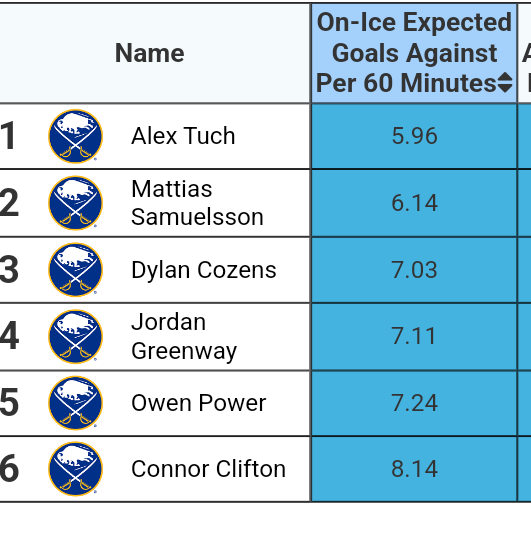The image size is (531, 550).
Task: Click the 5.96 value cell
Action: tap(414, 136)
